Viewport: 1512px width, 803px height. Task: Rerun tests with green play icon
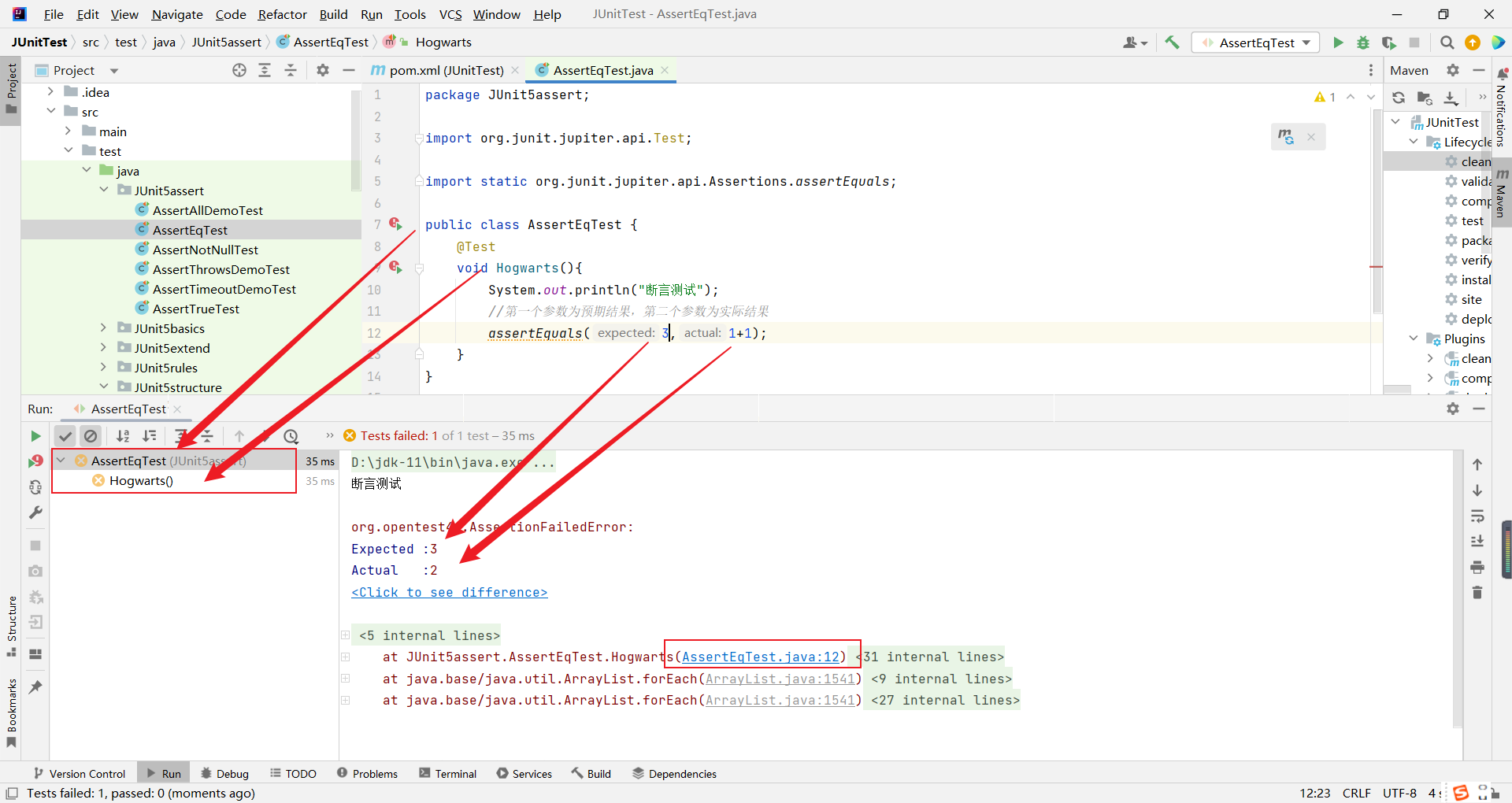35,436
